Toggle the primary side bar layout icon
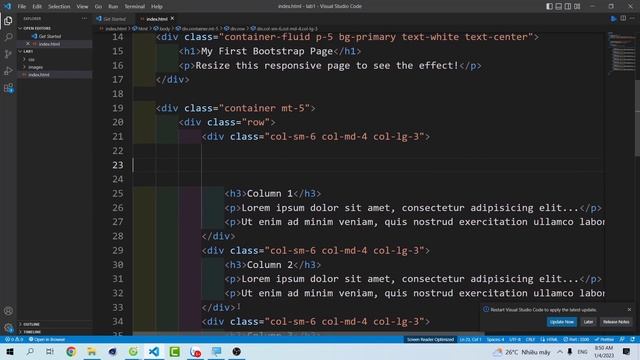 tap(549, 6)
